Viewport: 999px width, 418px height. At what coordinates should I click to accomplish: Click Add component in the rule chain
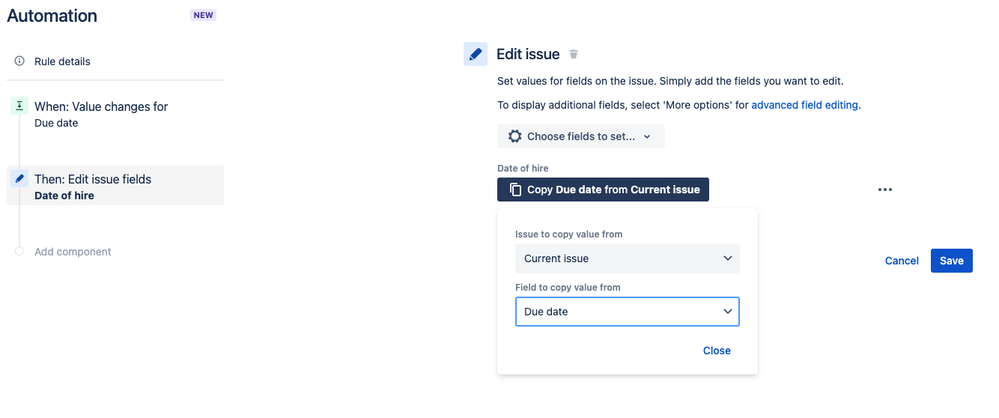point(73,251)
